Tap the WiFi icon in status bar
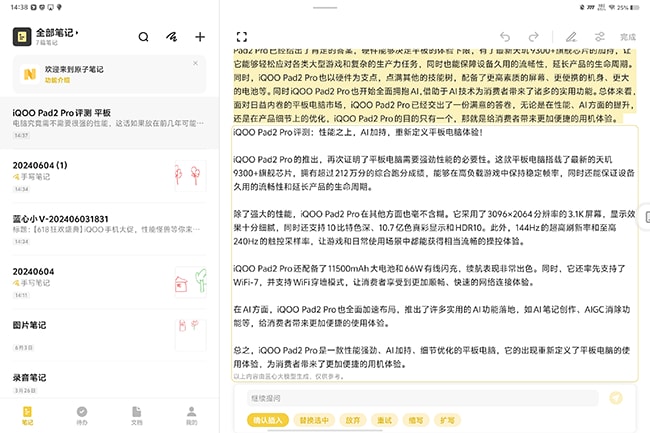The image size is (650, 433). (611, 7)
